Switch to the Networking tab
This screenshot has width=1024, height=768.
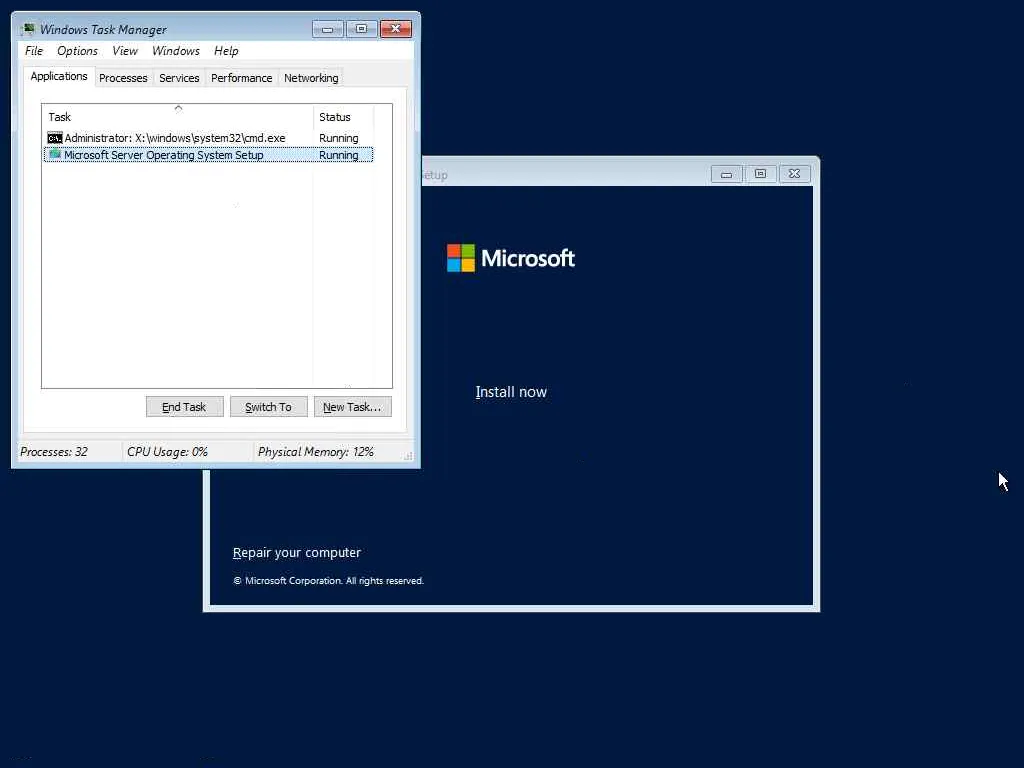[311, 78]
